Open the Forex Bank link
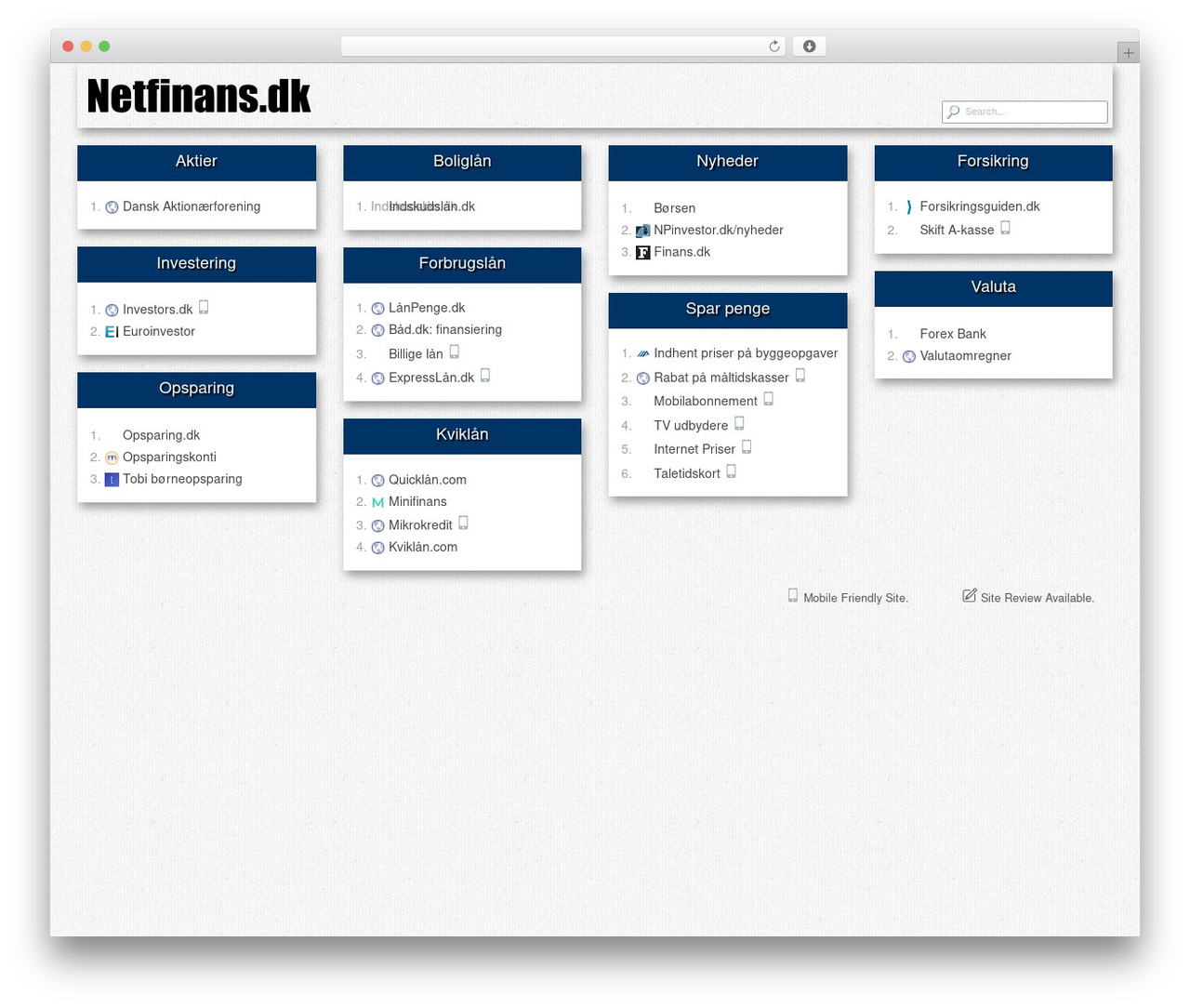This screenshot has height=1008, width=1190. (x=953, y=334)
